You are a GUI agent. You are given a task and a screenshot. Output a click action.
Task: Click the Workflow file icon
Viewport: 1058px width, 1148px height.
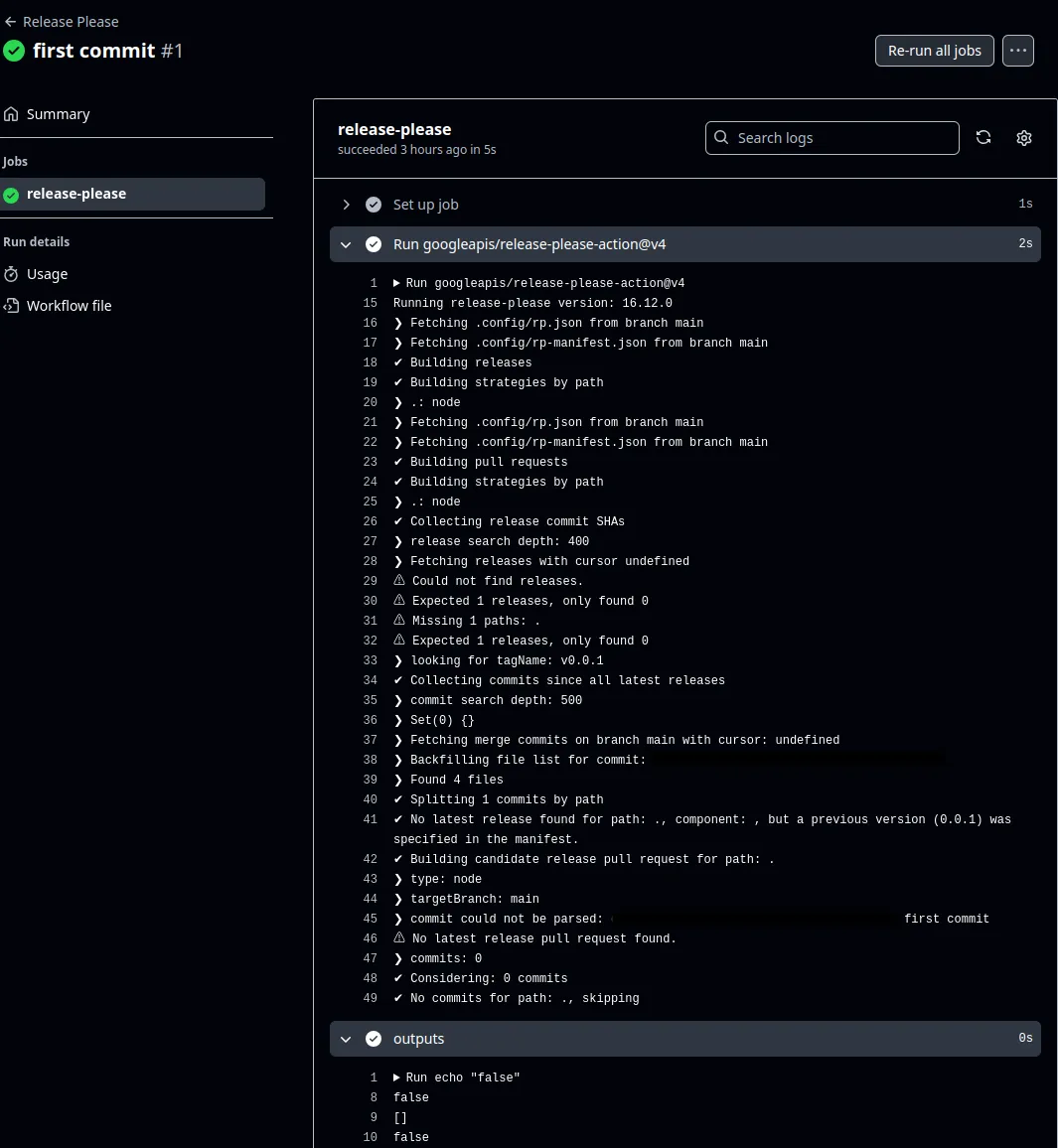coord(11,306)
